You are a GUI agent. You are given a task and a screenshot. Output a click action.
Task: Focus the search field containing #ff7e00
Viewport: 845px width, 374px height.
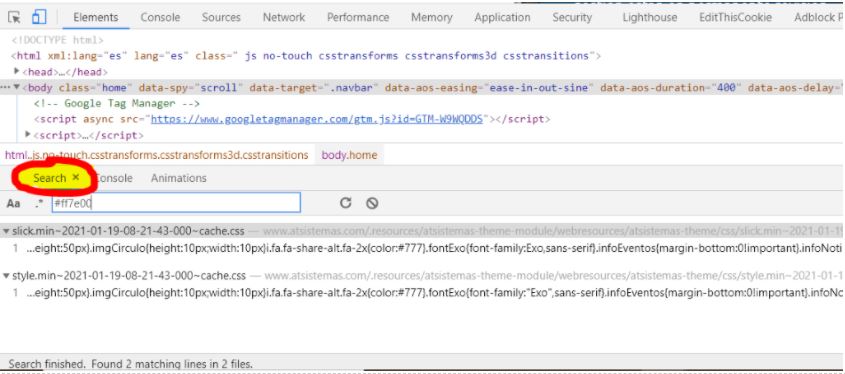pos(175,203)
